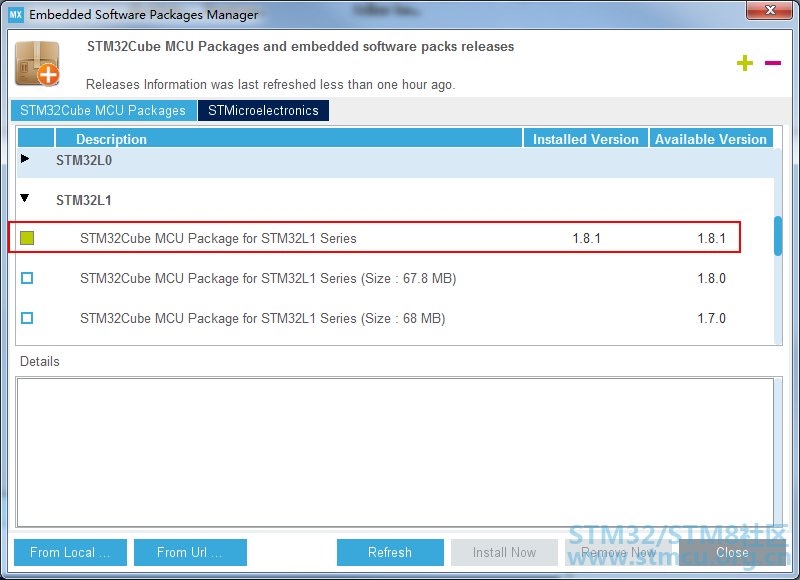Click the Install Now button
The height and width of the screenshot is (580, 800).
click(x=505, y=552)
